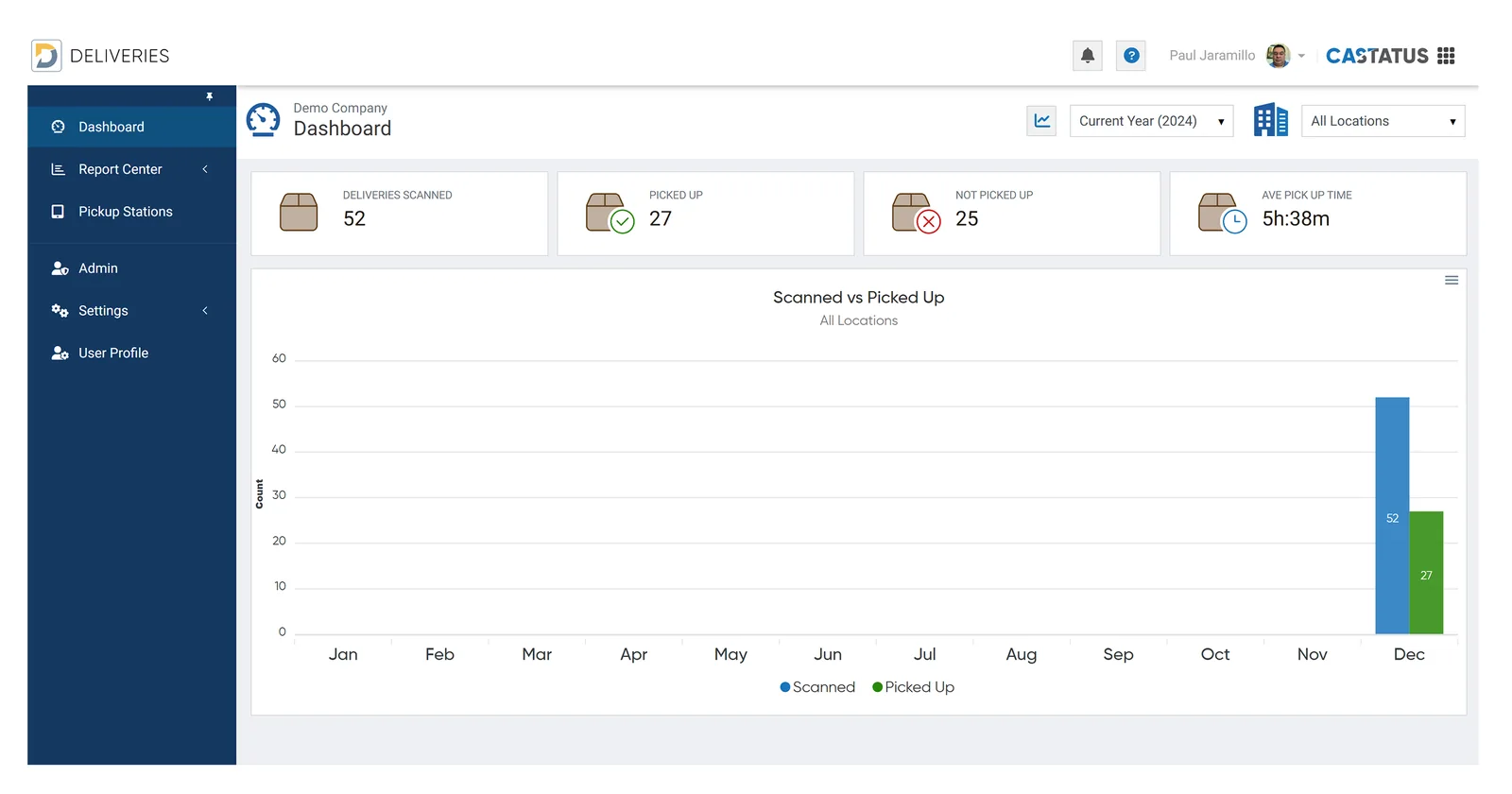Image resolution: width=1512 pixels, height=794 pixels.
Task: Click the Admin user icon
Action: coord(60,268)
